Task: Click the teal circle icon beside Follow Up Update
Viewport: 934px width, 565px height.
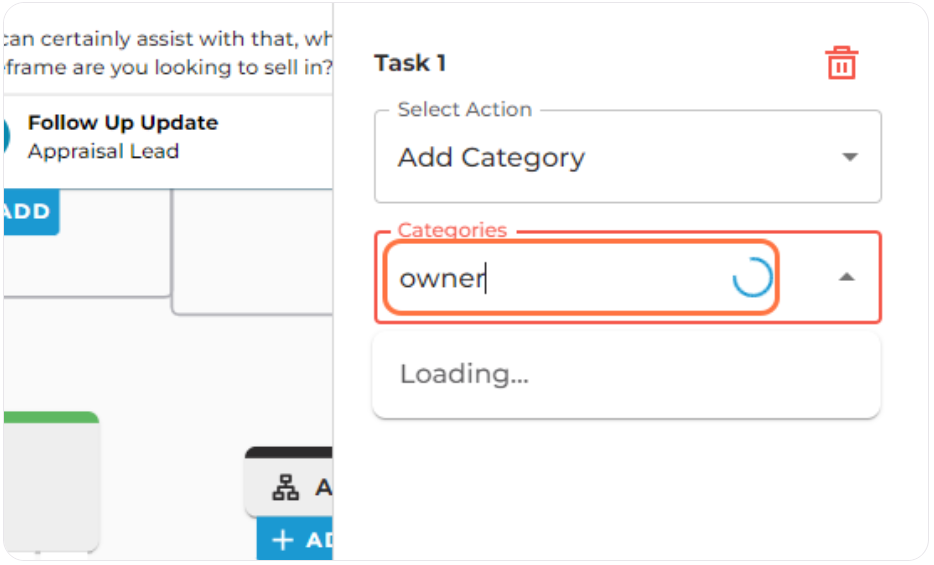Action: (x=6, y=136)
